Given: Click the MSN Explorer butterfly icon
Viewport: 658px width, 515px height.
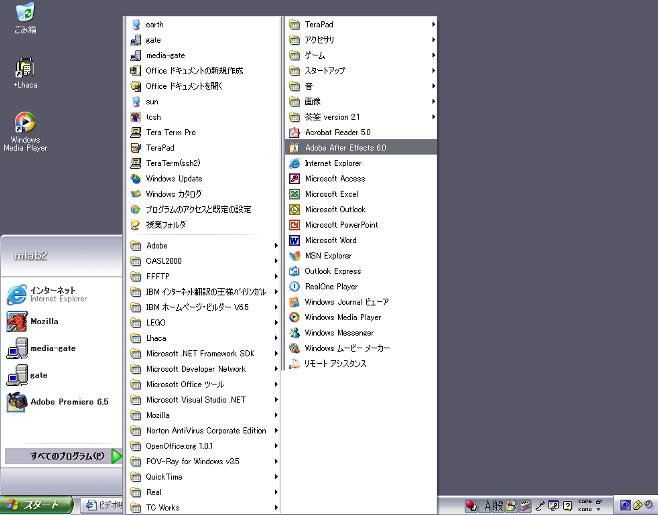Looking at the screenshot, I should click(295, 256).
